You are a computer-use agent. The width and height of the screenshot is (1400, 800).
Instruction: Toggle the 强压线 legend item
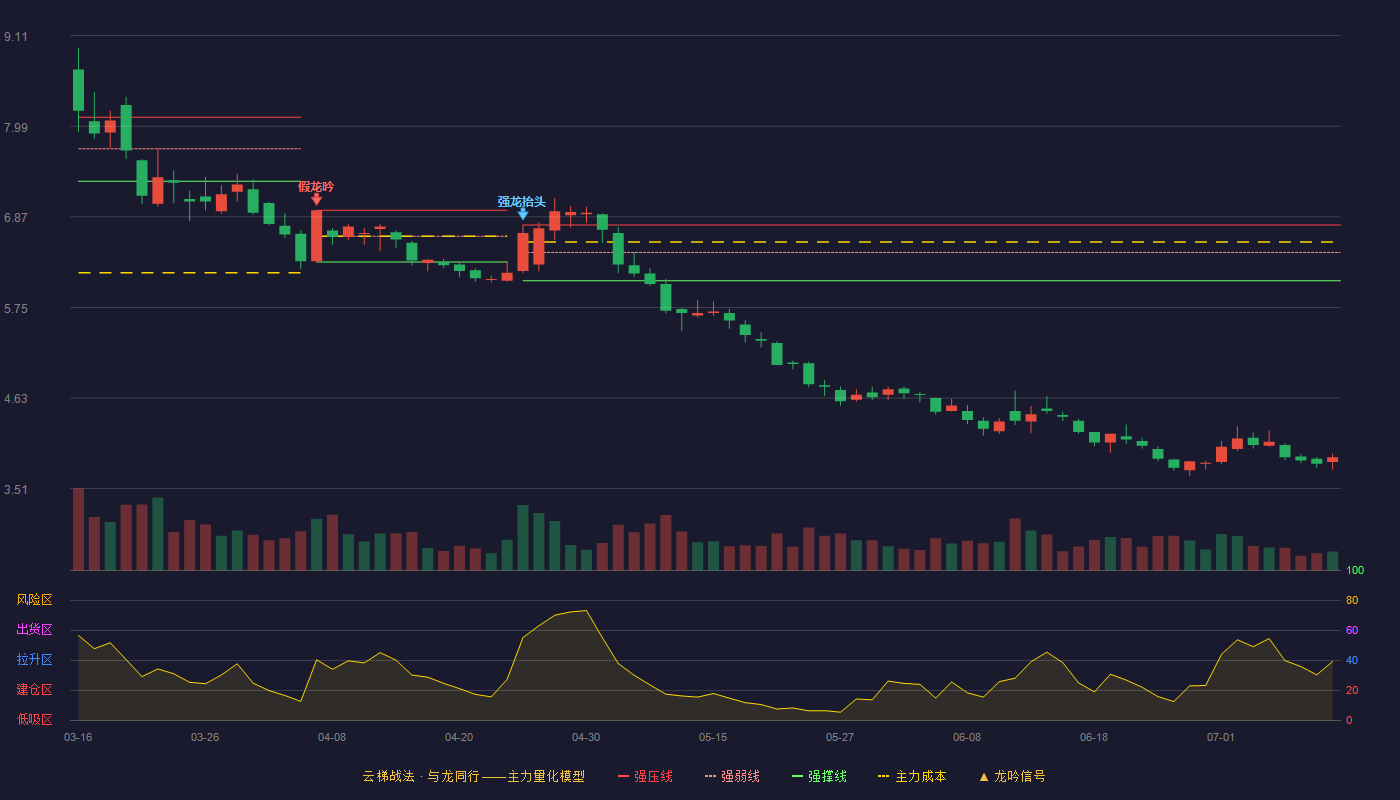coord(645,776)
